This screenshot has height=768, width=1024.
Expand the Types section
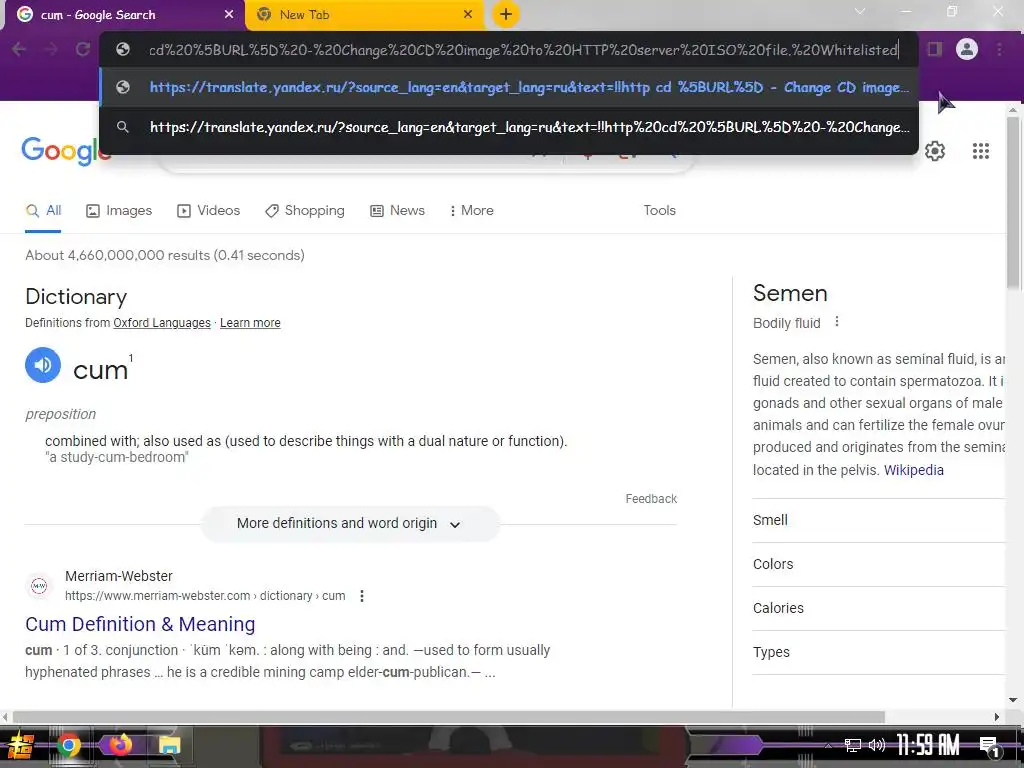(878, 652)
